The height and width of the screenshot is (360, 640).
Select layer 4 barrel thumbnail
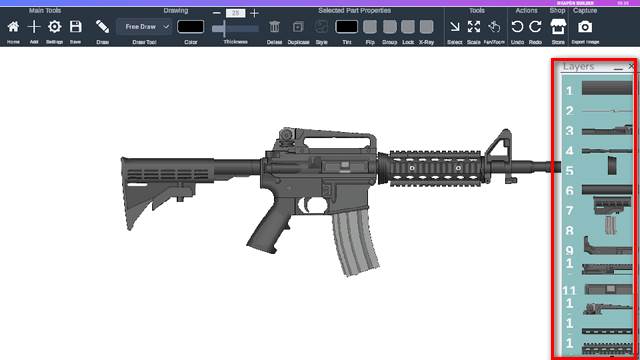607,151
